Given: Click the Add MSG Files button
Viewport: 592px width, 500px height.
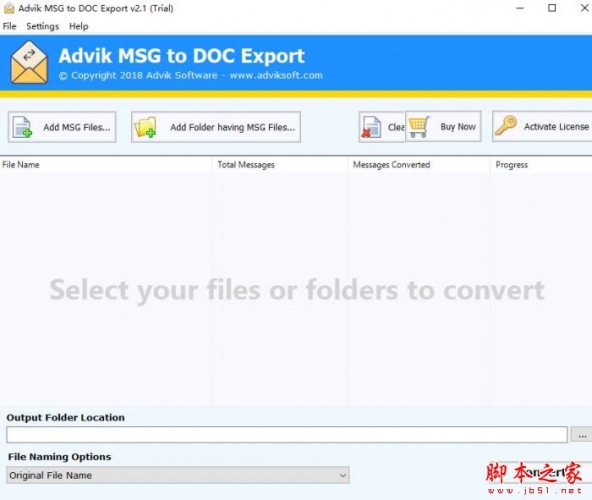Looking at the screenshot, I should pos(62,127).
